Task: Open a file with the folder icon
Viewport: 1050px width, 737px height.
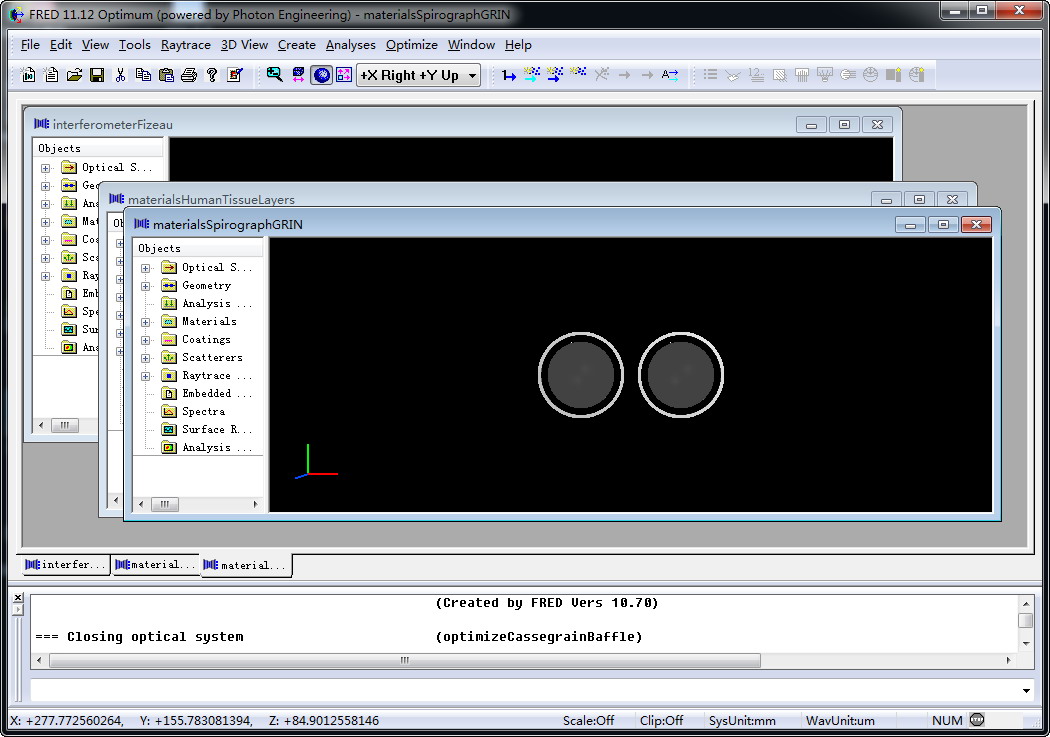Action: coord(74,75)
